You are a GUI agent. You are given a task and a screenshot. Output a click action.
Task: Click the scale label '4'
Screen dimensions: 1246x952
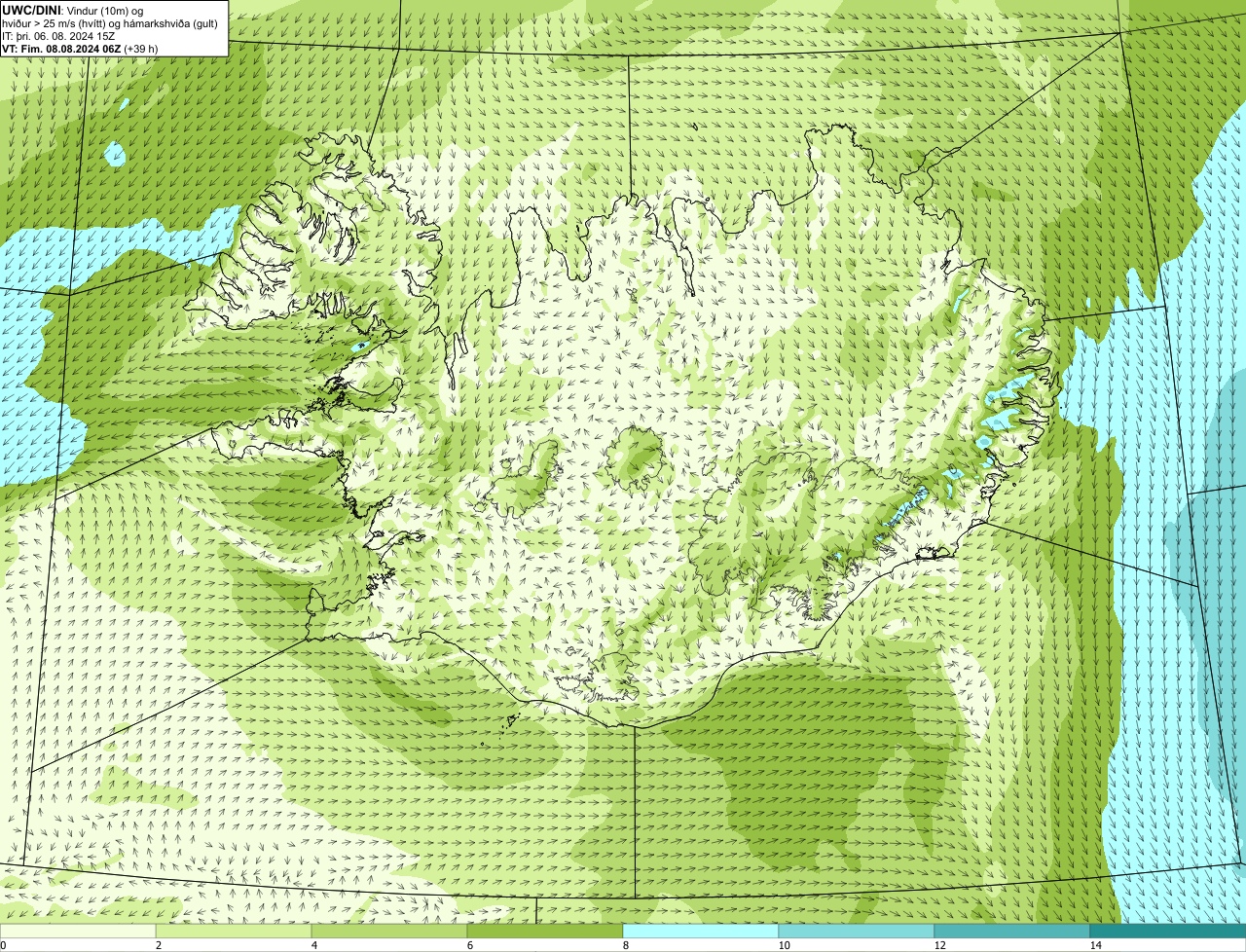click(x=313, y=945)
